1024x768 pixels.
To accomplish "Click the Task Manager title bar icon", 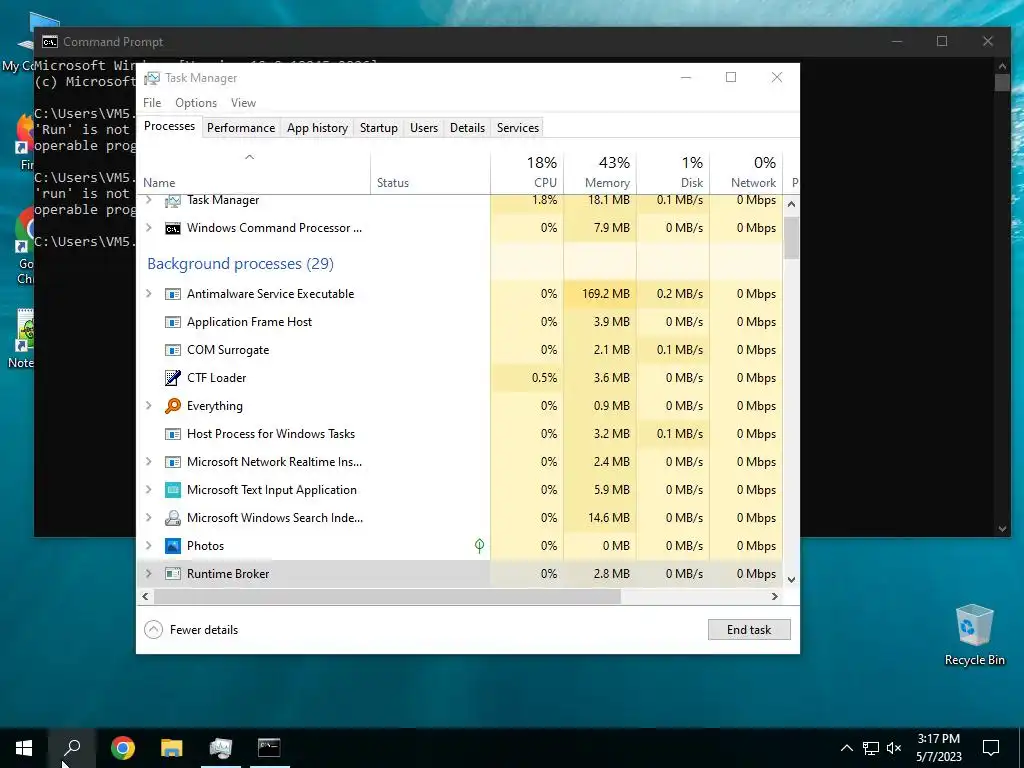I will pyautogui.click(x=152, y=78).
